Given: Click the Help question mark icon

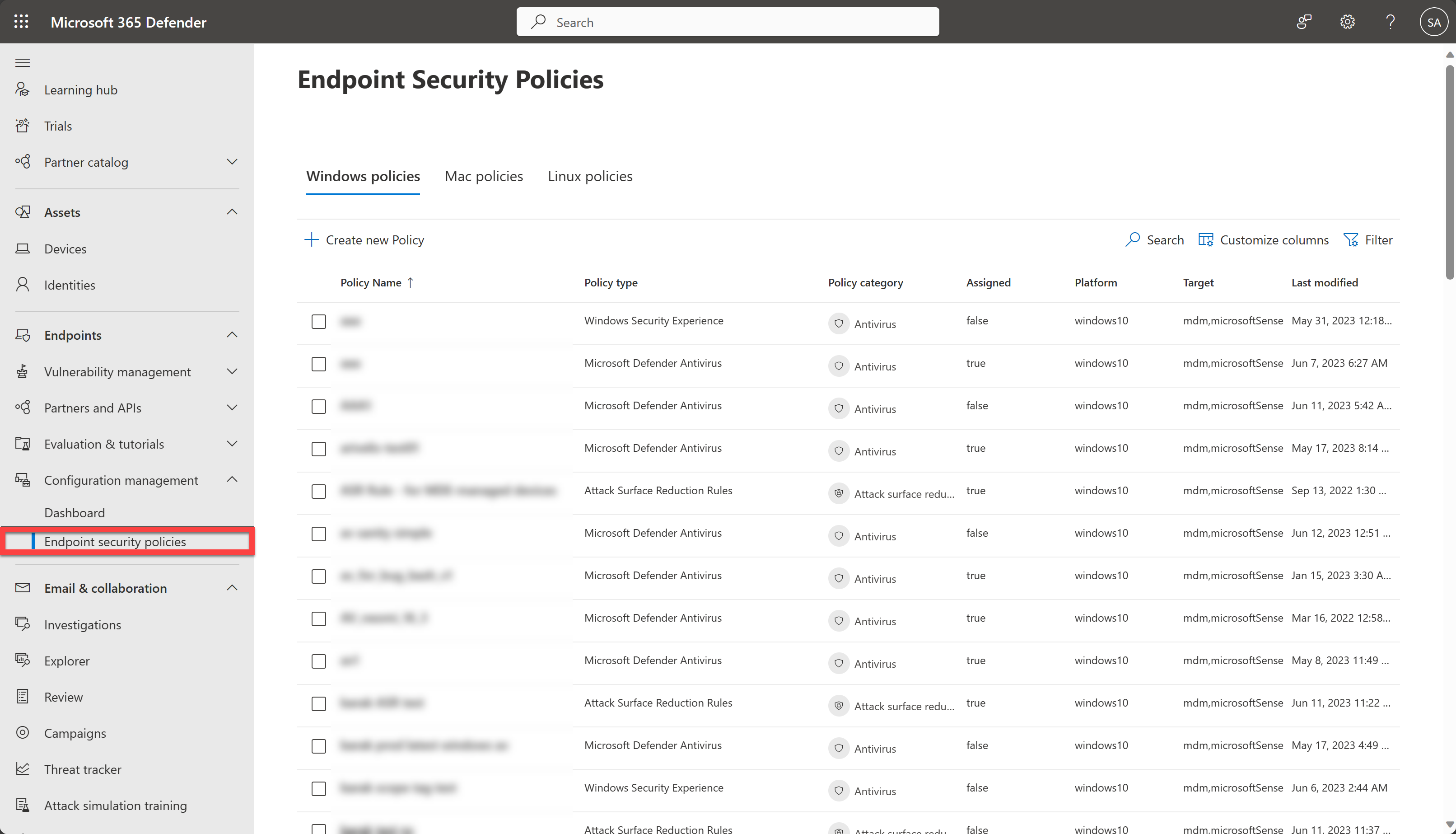Looking at the screenshot, I should tap(1390, 22).
